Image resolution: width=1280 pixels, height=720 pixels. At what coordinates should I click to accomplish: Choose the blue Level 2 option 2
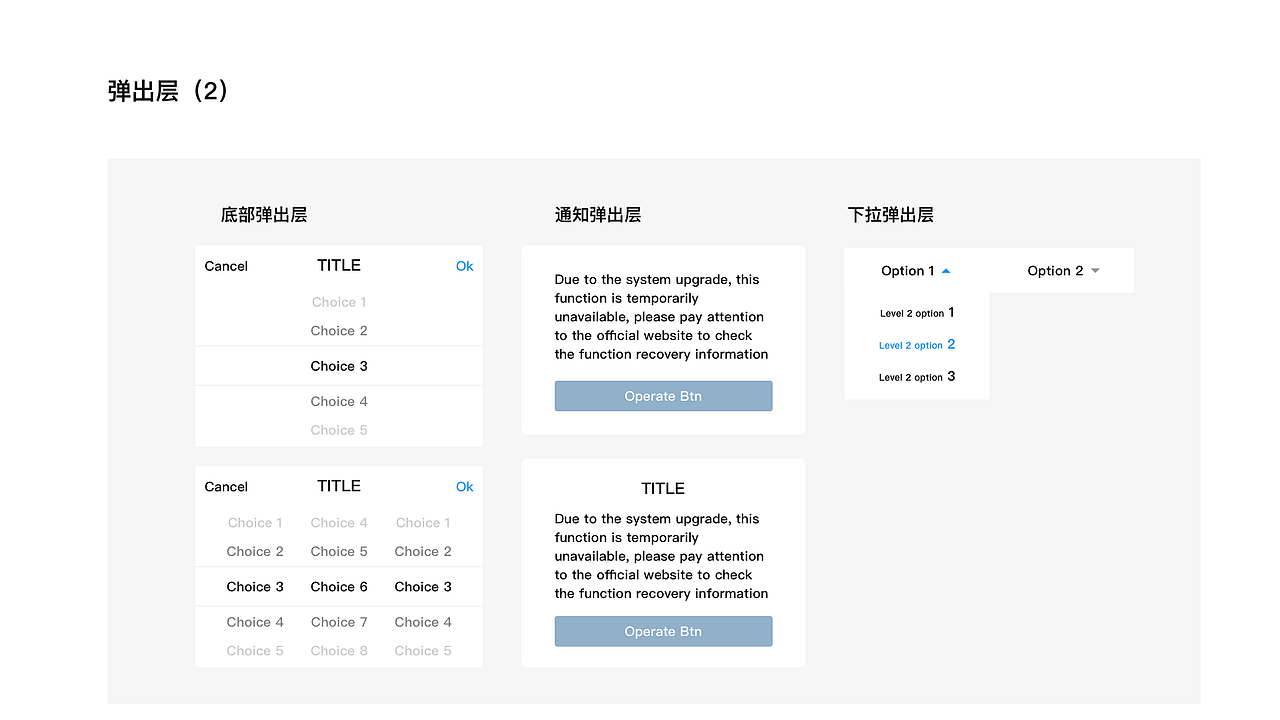pyautogui.click(x=917, y=345)
